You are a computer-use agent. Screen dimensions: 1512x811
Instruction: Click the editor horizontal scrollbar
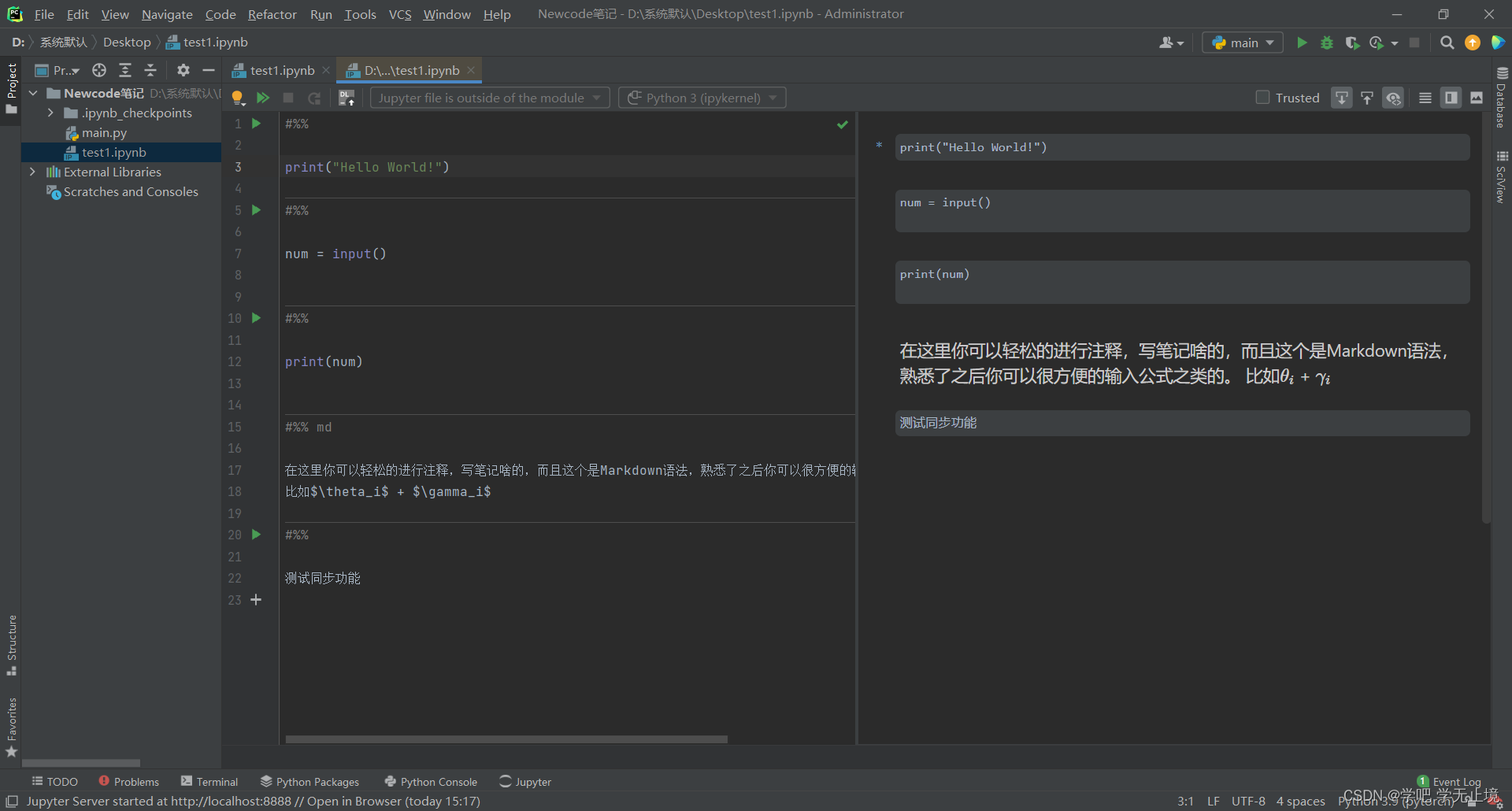tap(506, 739)
